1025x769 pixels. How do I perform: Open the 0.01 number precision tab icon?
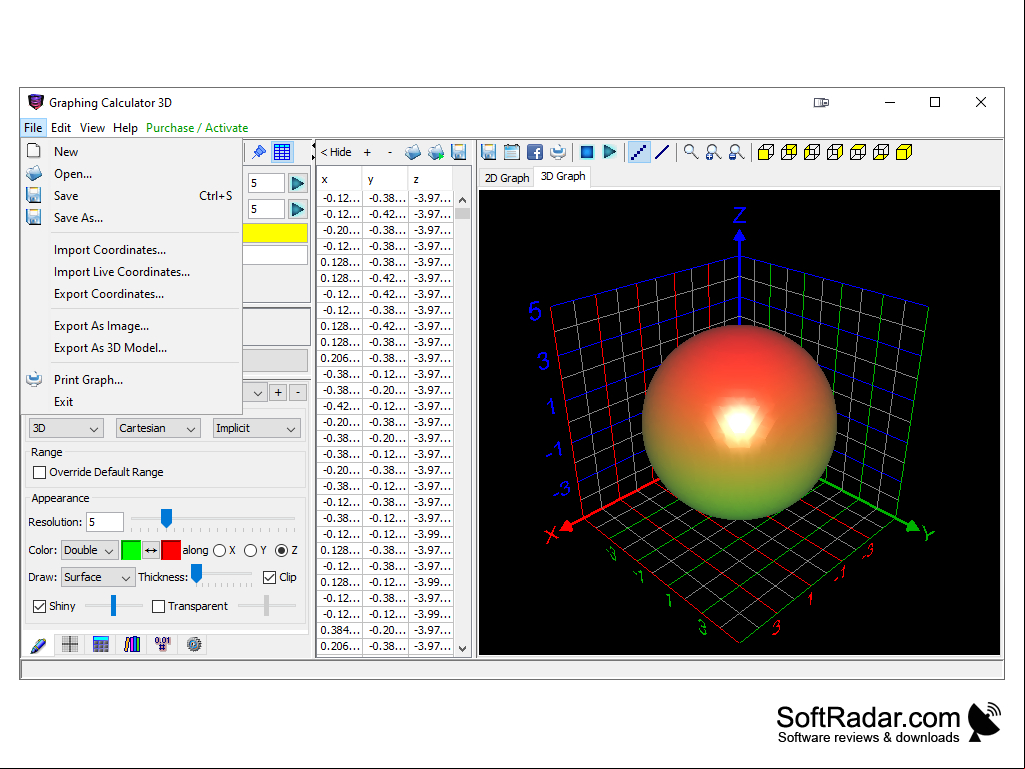click(163, 645)
